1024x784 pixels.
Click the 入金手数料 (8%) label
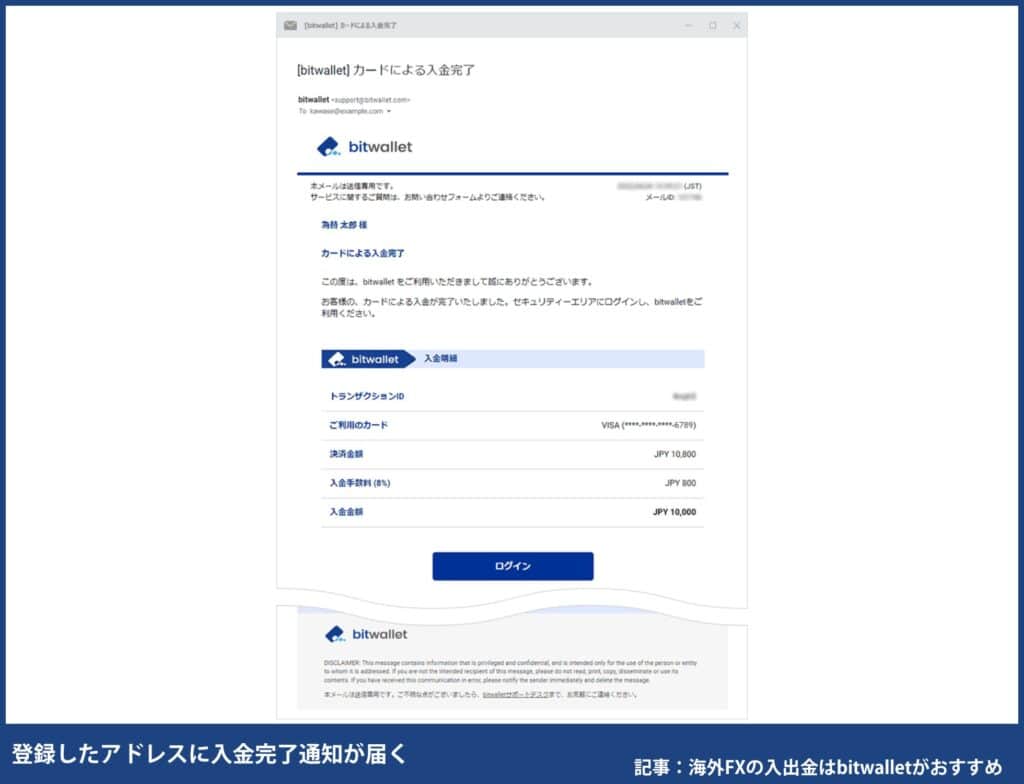[360, 483]
